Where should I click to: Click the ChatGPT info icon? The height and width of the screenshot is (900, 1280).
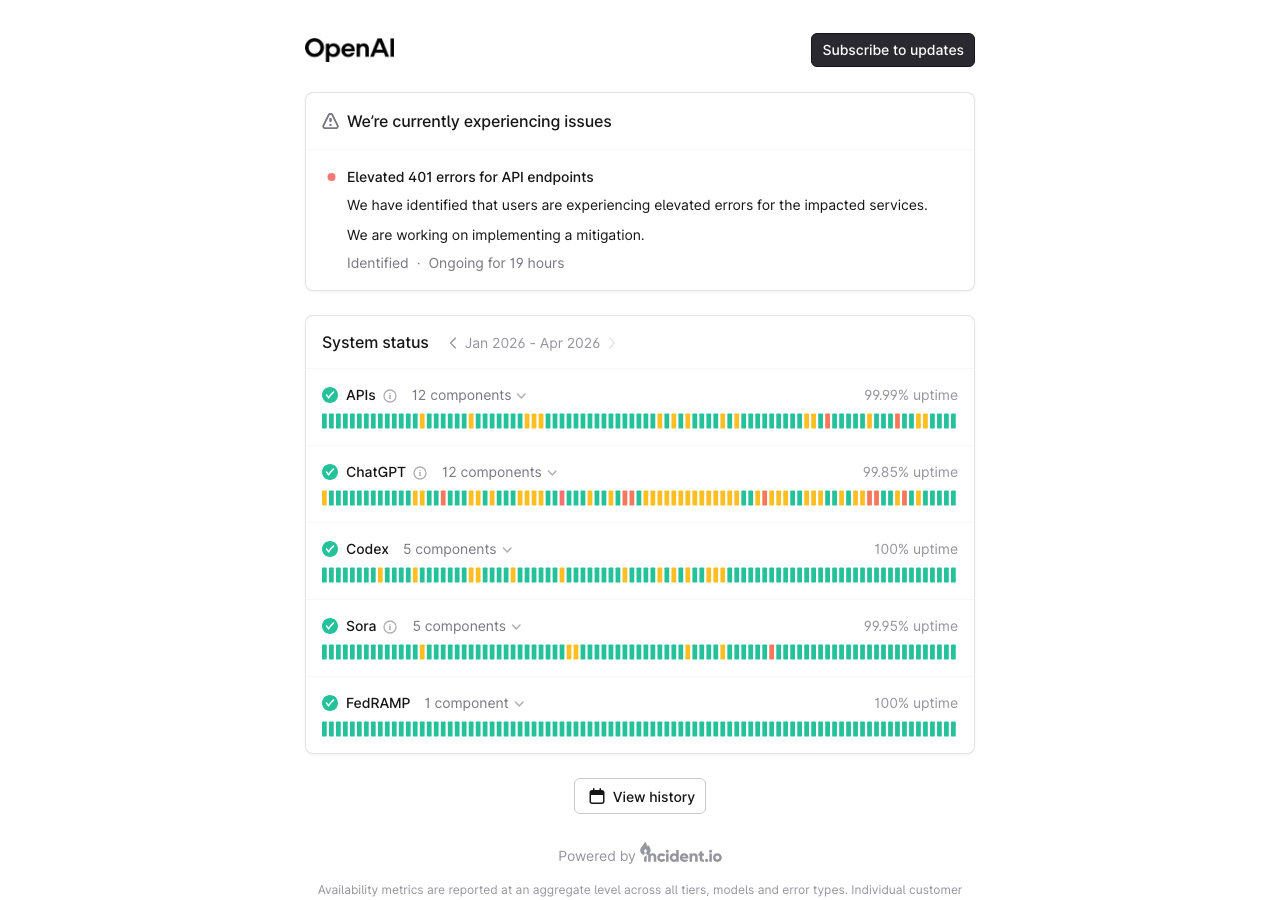point(420,473)
